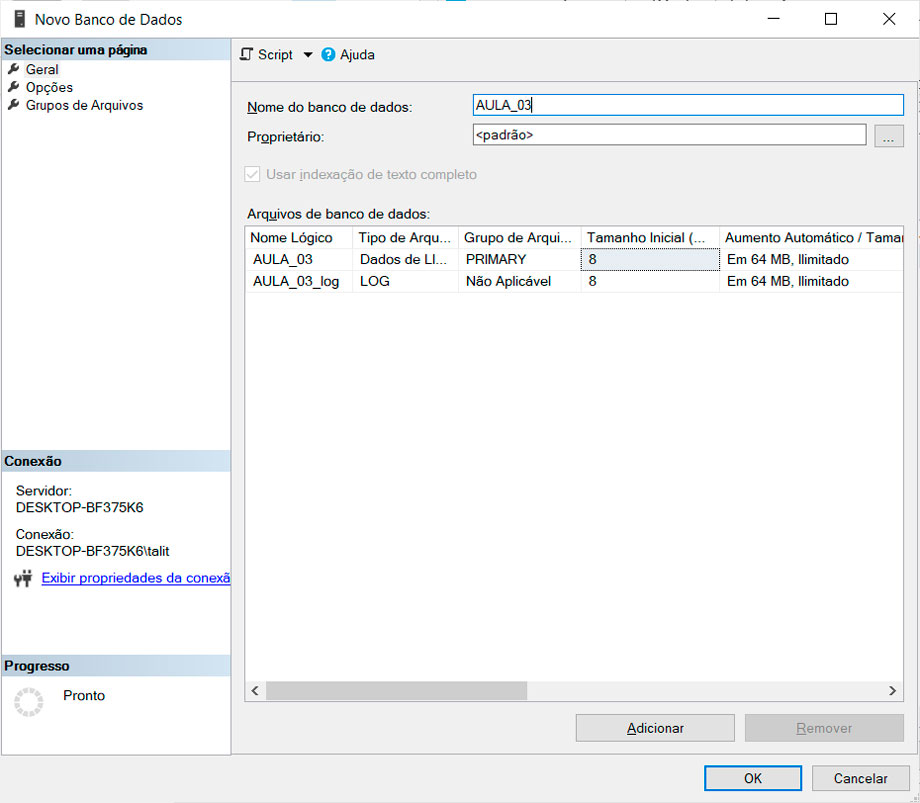Click the Grupo de Arquivos column header
Screen dimensions: 920x803
(519, 238)
